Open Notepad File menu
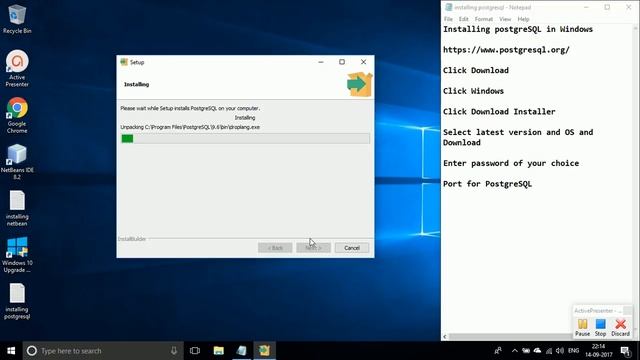640x360 pixels. click(448, 19)
